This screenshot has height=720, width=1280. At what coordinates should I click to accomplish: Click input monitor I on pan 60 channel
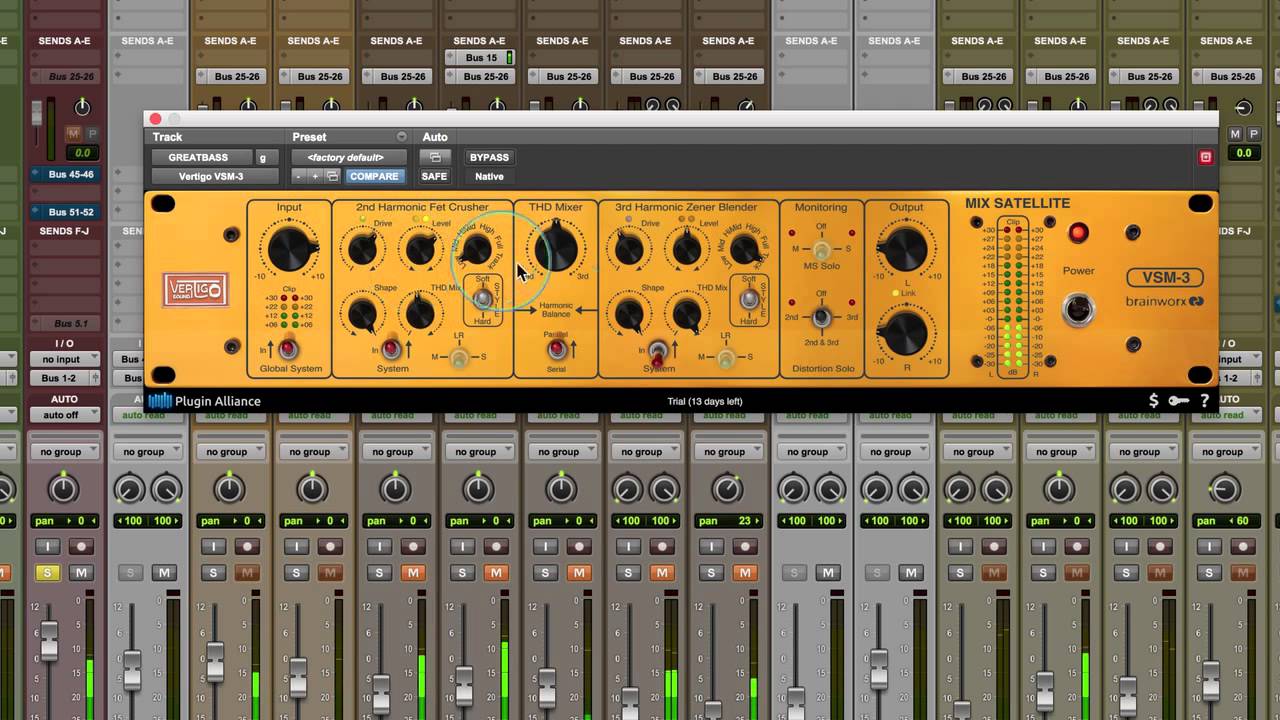click(x=1211, y=546)
